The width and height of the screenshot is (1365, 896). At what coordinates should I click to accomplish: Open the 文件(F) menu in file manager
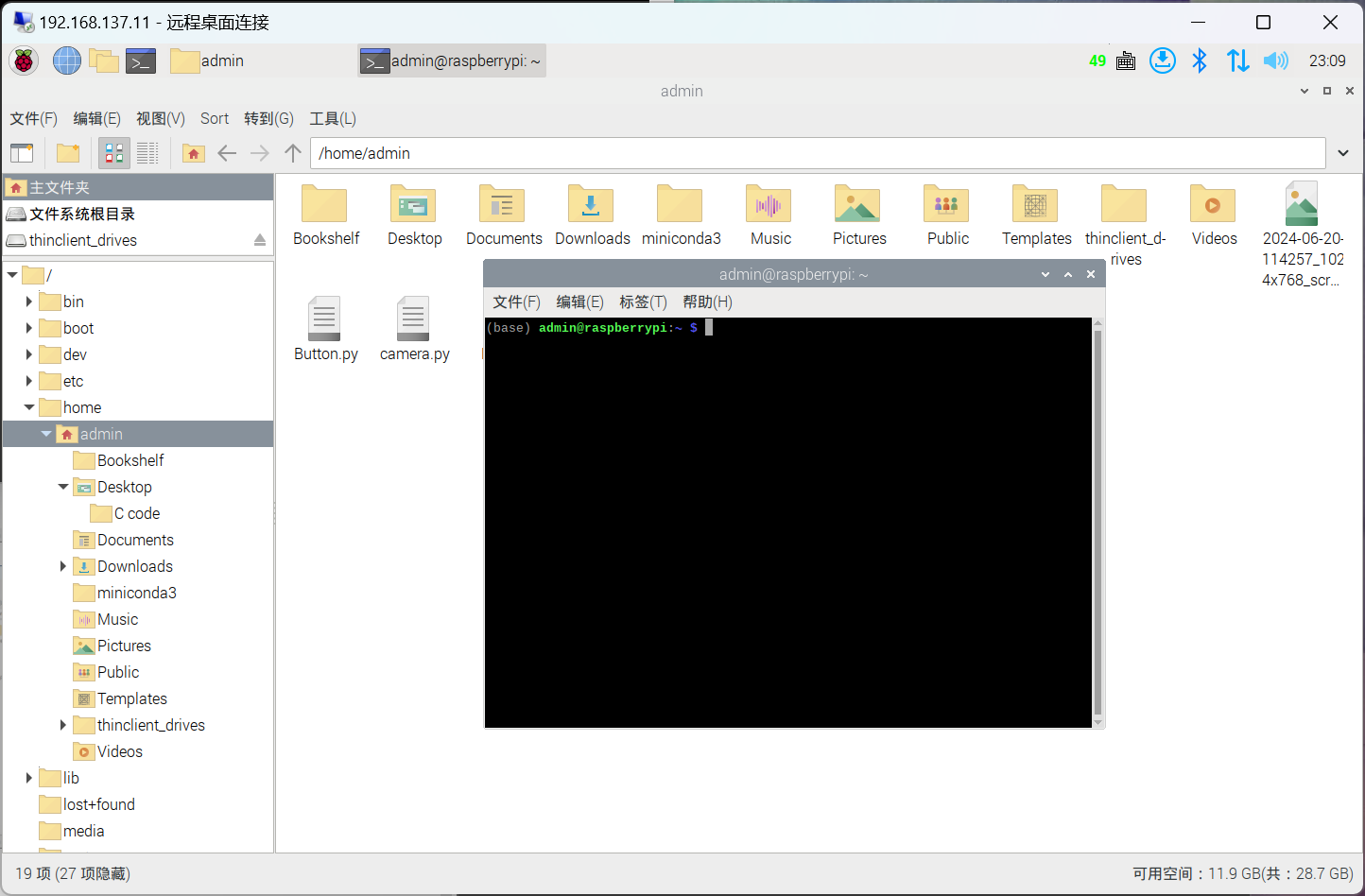point(34,118)
